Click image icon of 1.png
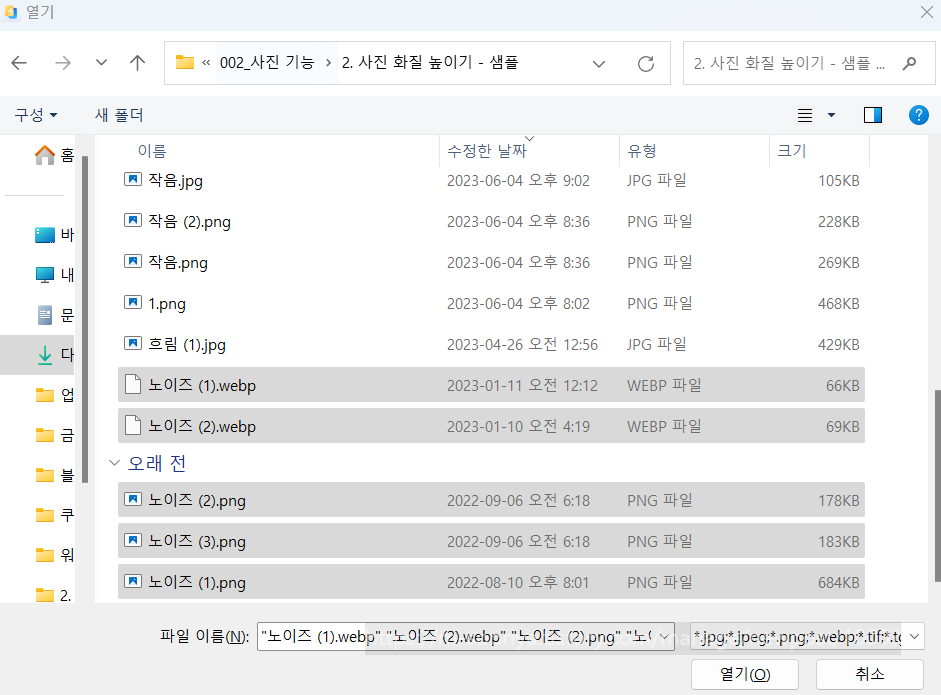 [133, 302]
